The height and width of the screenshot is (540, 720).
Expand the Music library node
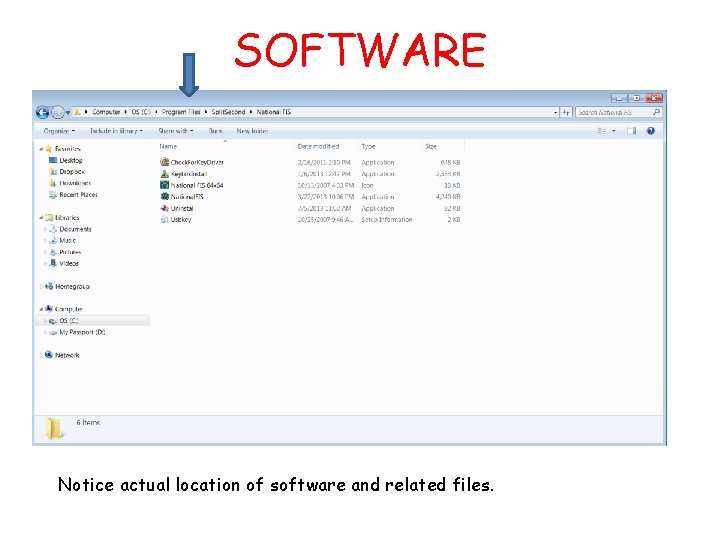(x=45, y=241)
